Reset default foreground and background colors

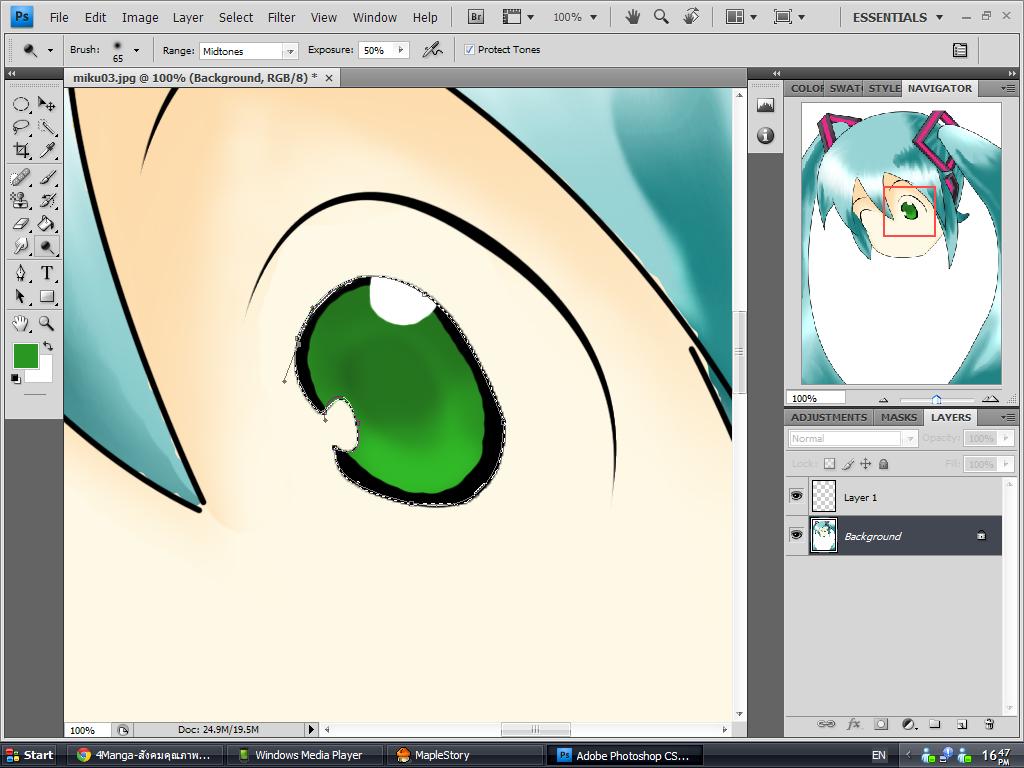click(x=16, y=378)
